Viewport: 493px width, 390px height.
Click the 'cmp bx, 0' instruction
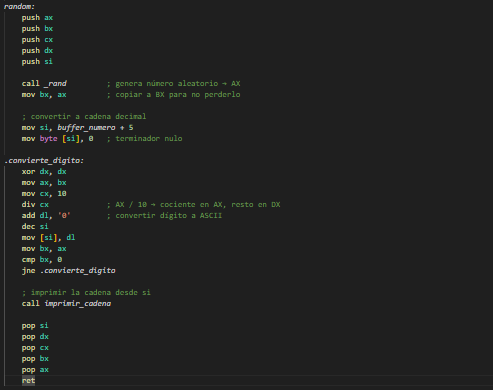(42, 259)
